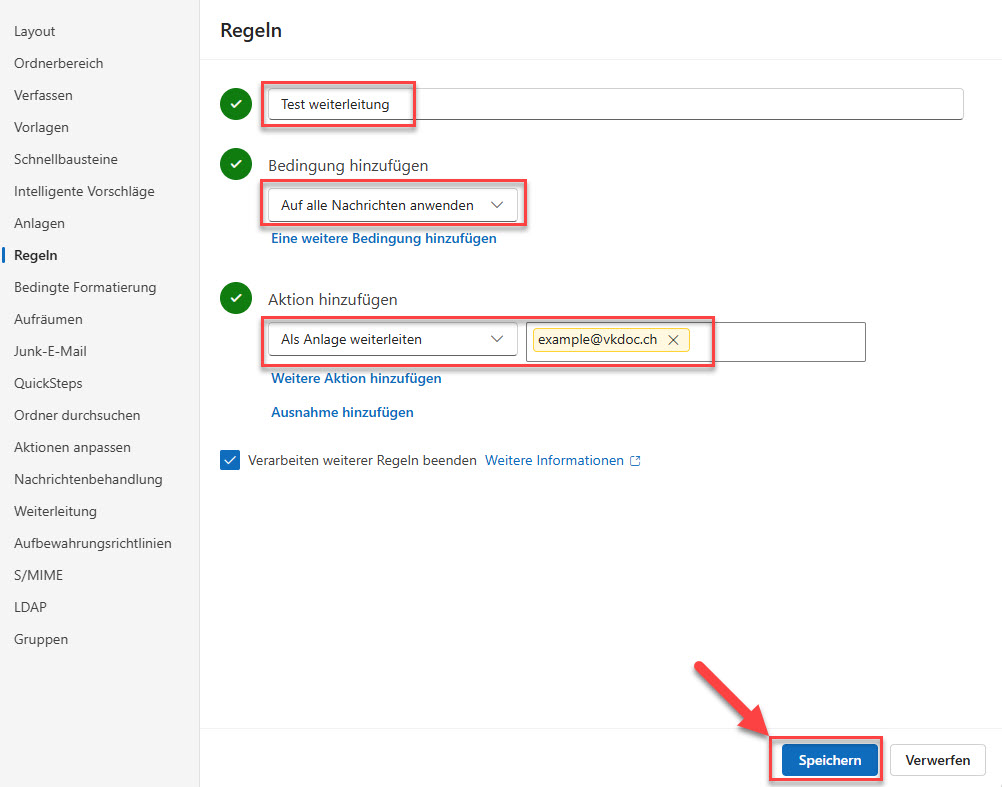Screen dimensions: 1002x787
Task: Click 'Eine weitere Bedingung hinzufügen' link
Action: [x=383, y=238]
